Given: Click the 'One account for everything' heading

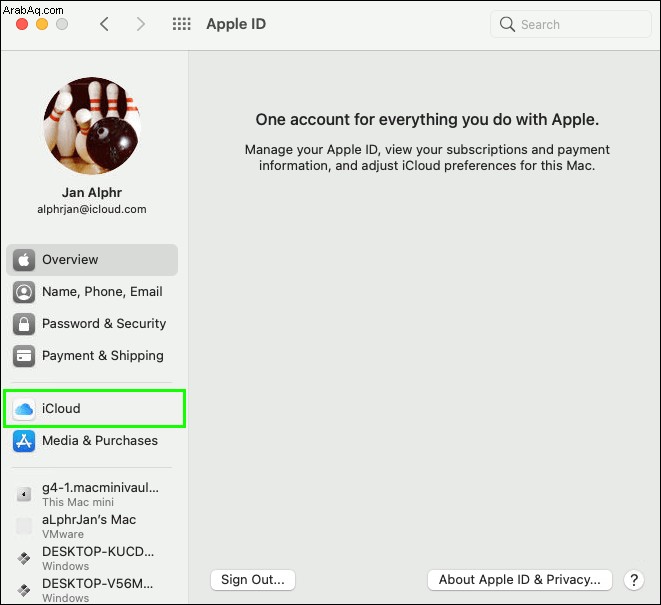Looking at the screenshot, I should [x=427, y=120].
